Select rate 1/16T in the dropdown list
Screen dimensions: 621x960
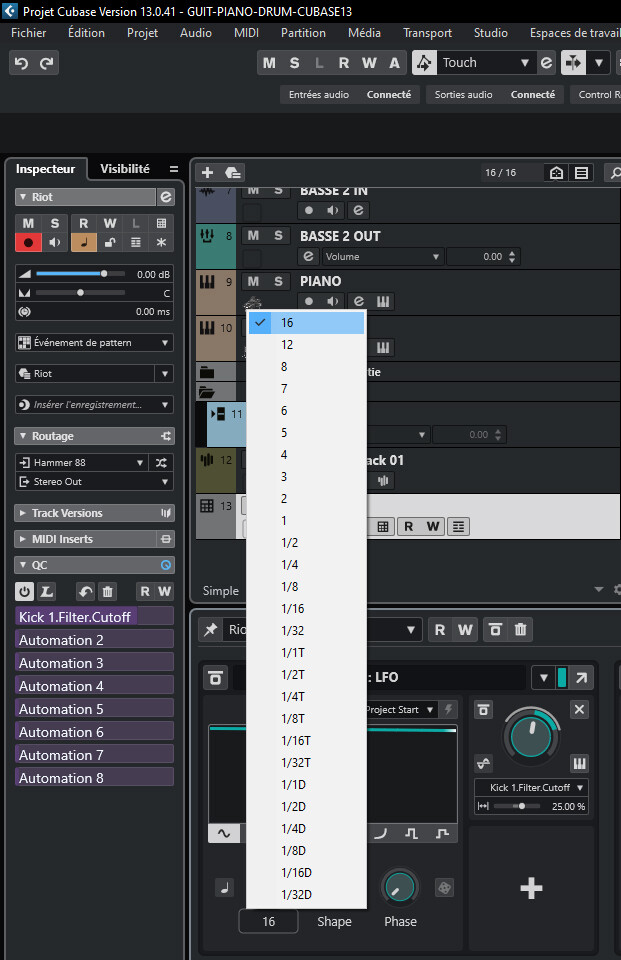point(306,740)
